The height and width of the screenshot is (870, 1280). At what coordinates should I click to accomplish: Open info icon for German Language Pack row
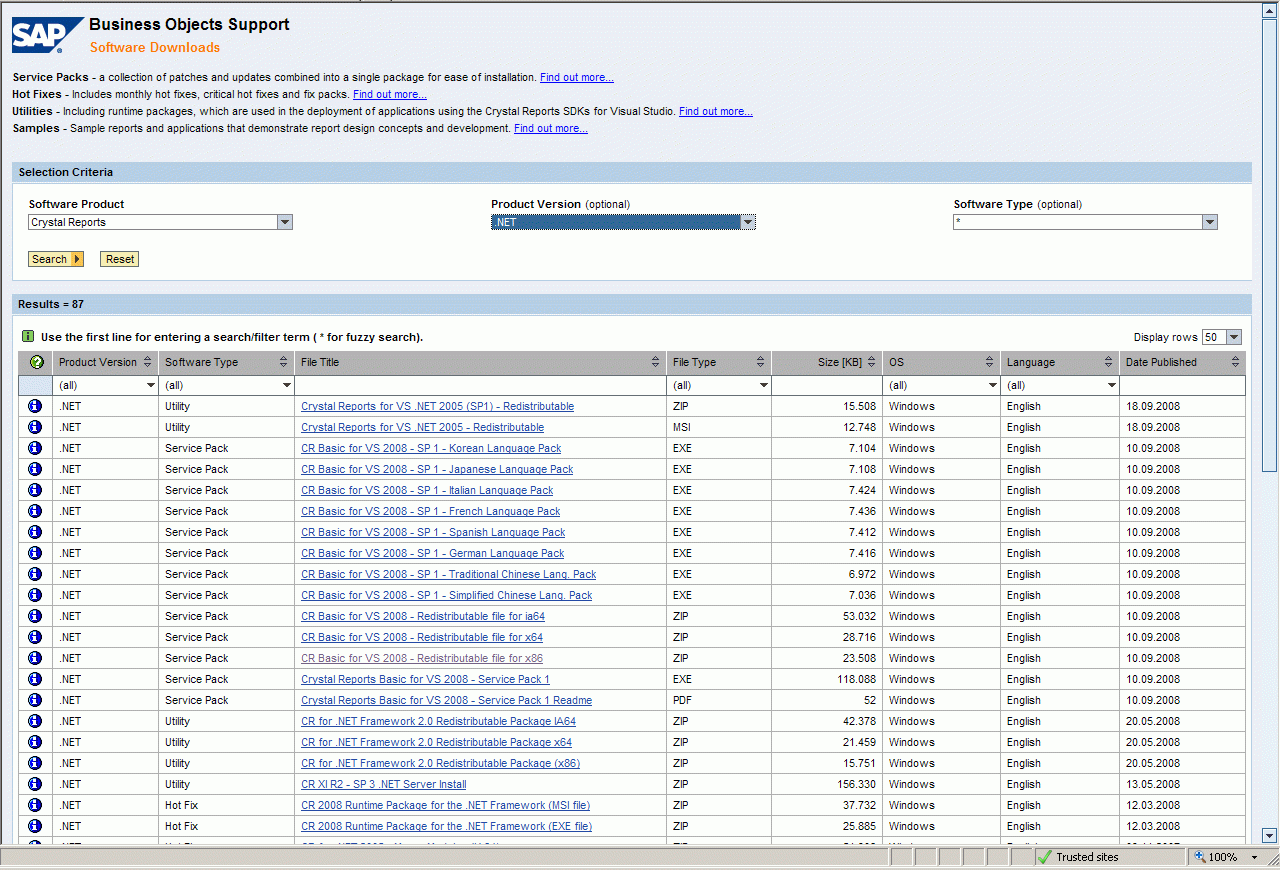35,553
